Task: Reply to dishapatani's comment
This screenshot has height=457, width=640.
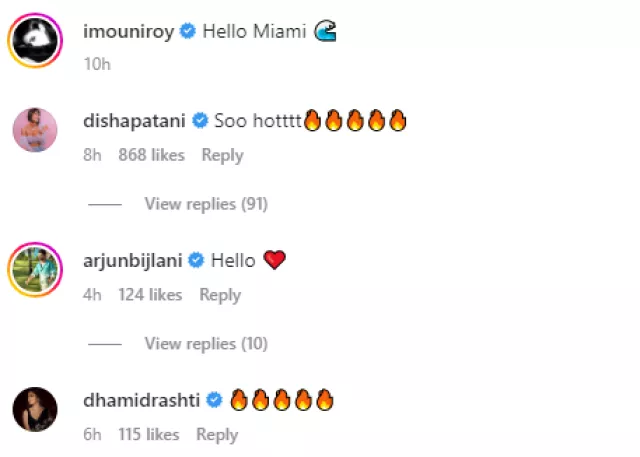Action: coord(222,155)
